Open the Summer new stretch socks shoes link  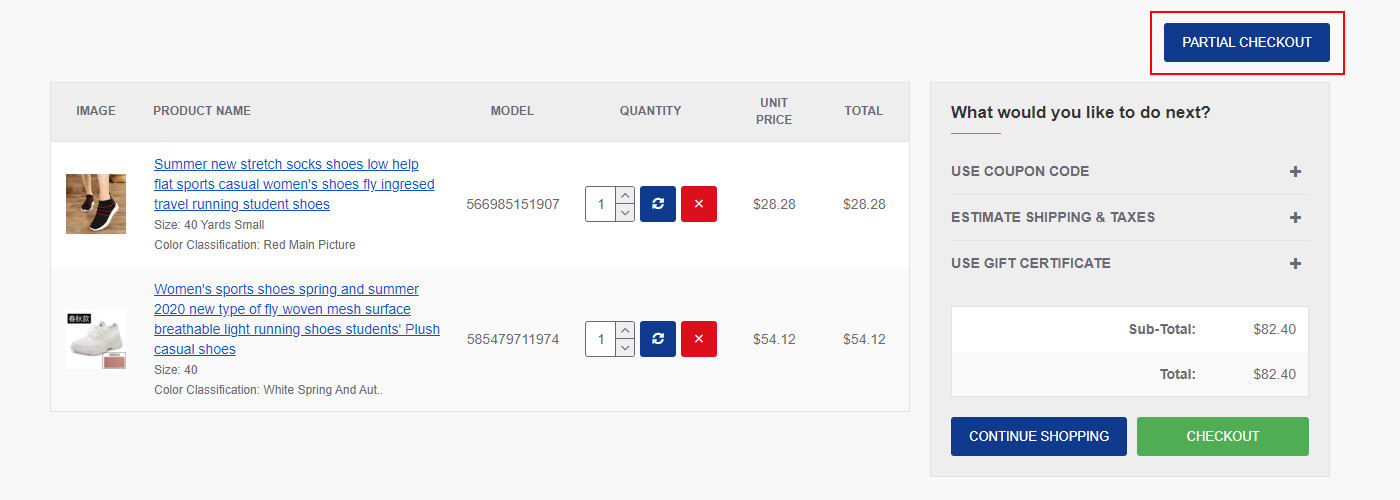294,184
